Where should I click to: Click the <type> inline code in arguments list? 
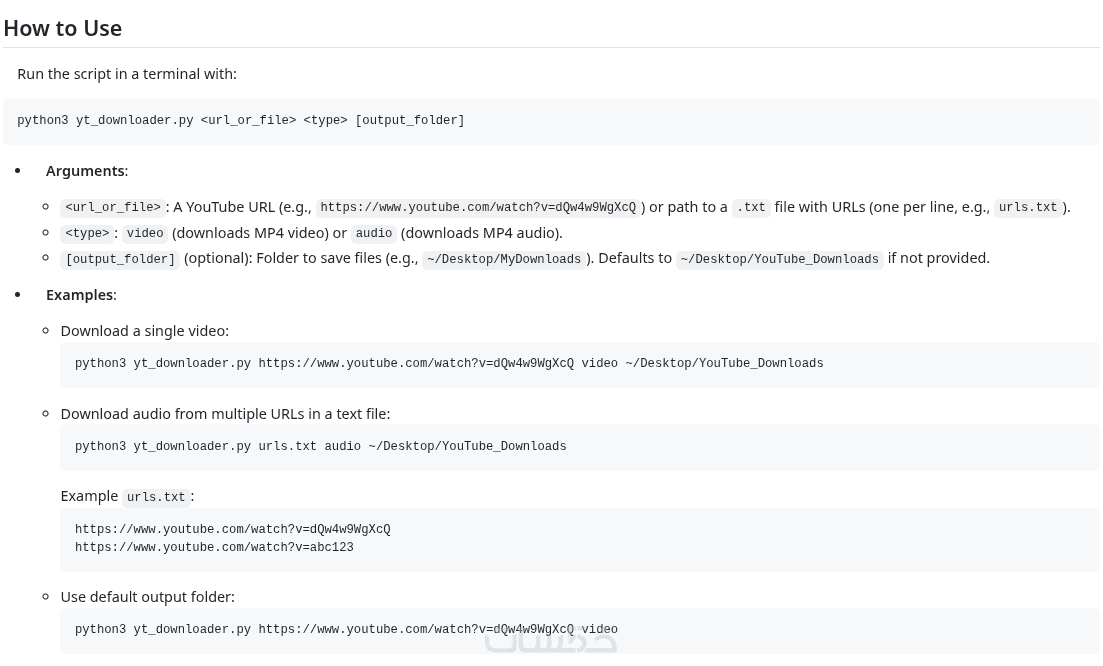pos(87,234)
